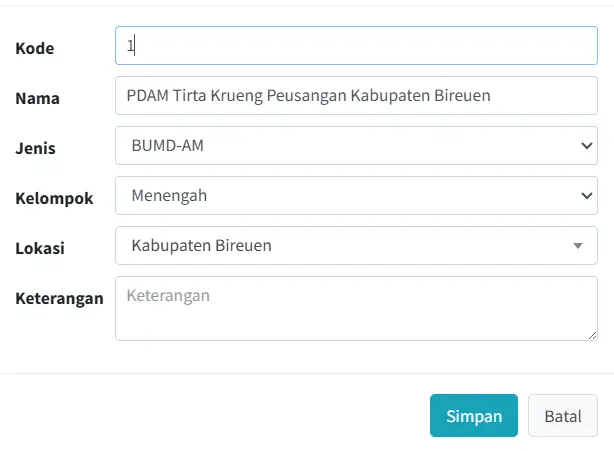This screenshot has height=451, width=614.
Task: Click into the Nama text field
Action: 356,96
